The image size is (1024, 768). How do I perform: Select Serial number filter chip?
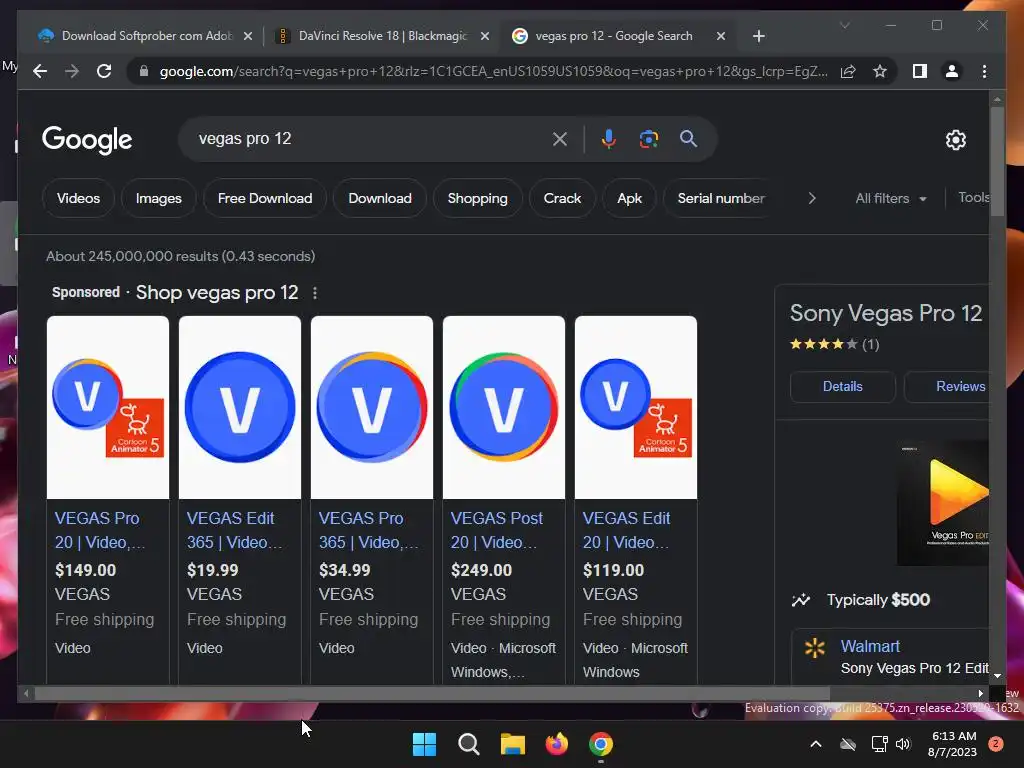(x=721, y=199)
